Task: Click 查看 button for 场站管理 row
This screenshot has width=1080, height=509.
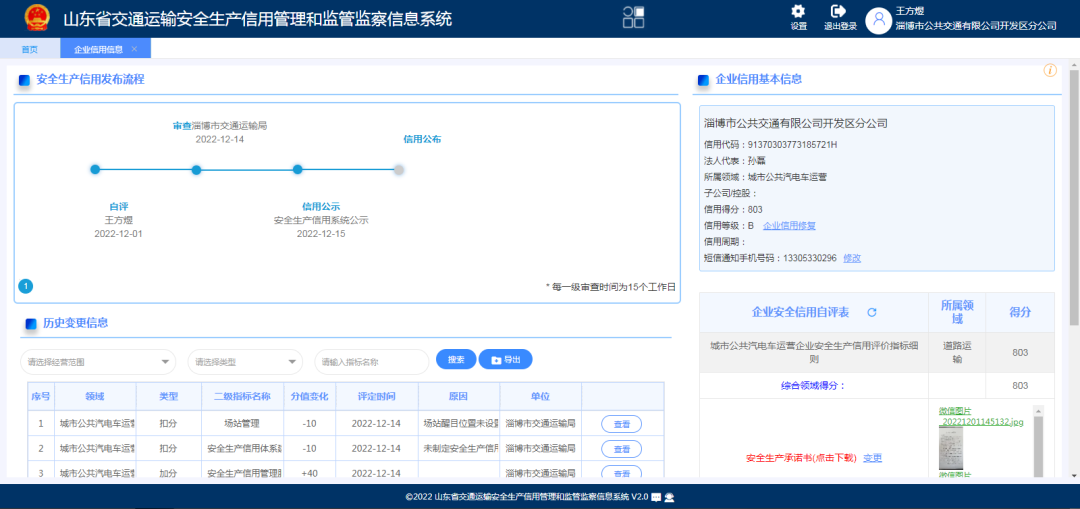Action: tap(621, 424)
